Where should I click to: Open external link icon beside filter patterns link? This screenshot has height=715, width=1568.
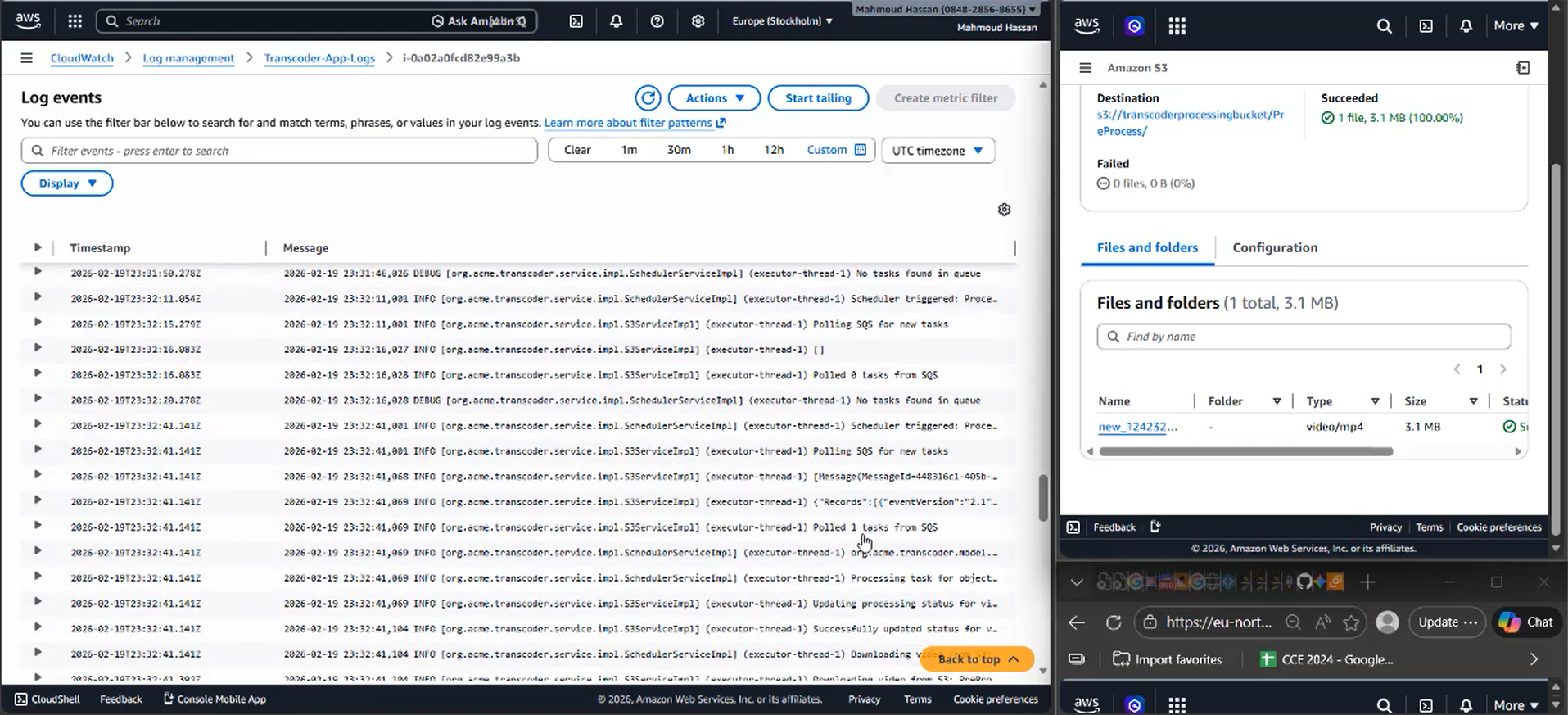[721, 123]
